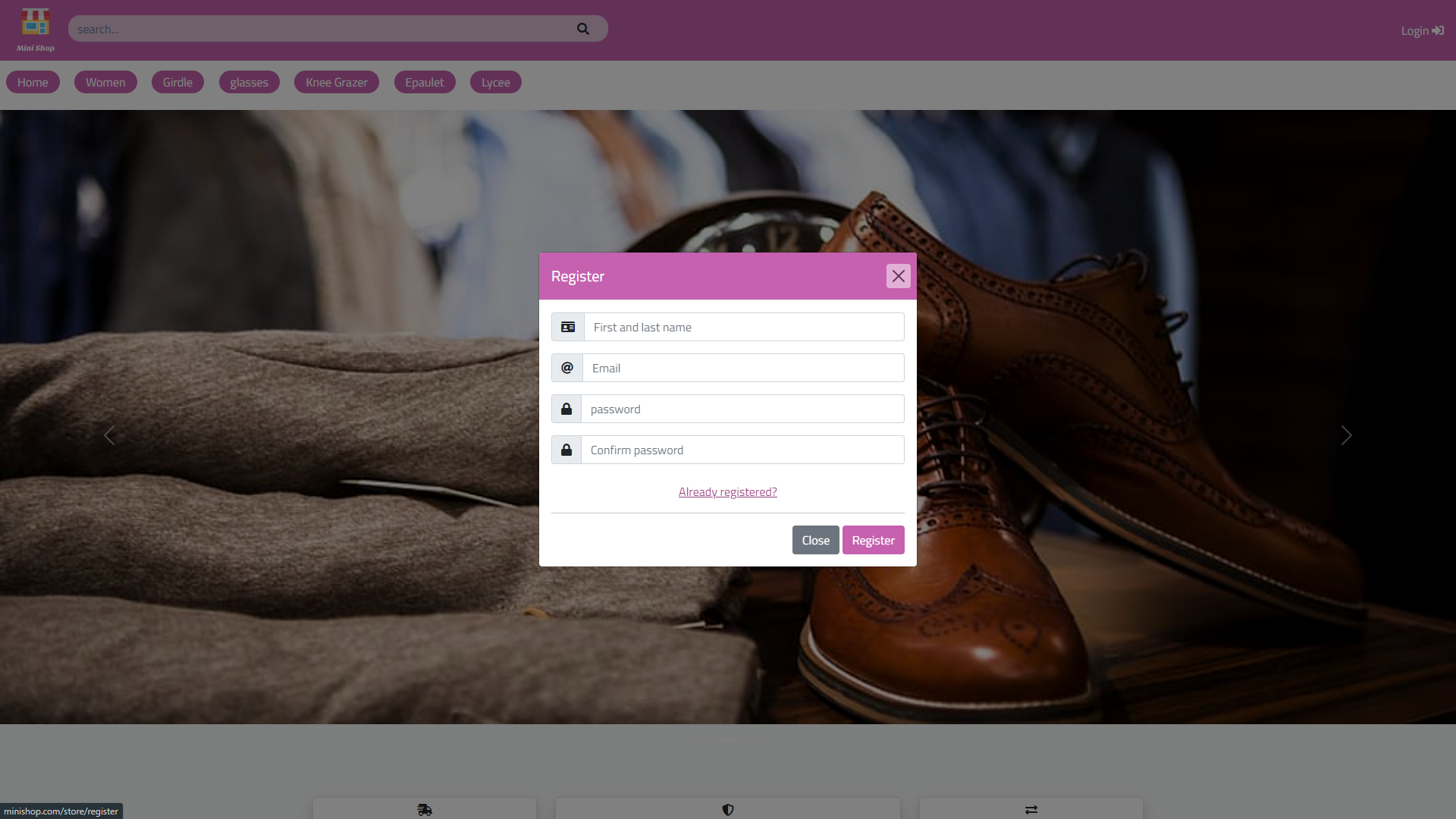The image size is (1456, 819).
Task: Click the lock icon beside Confirm password
Action: (566, 450)
